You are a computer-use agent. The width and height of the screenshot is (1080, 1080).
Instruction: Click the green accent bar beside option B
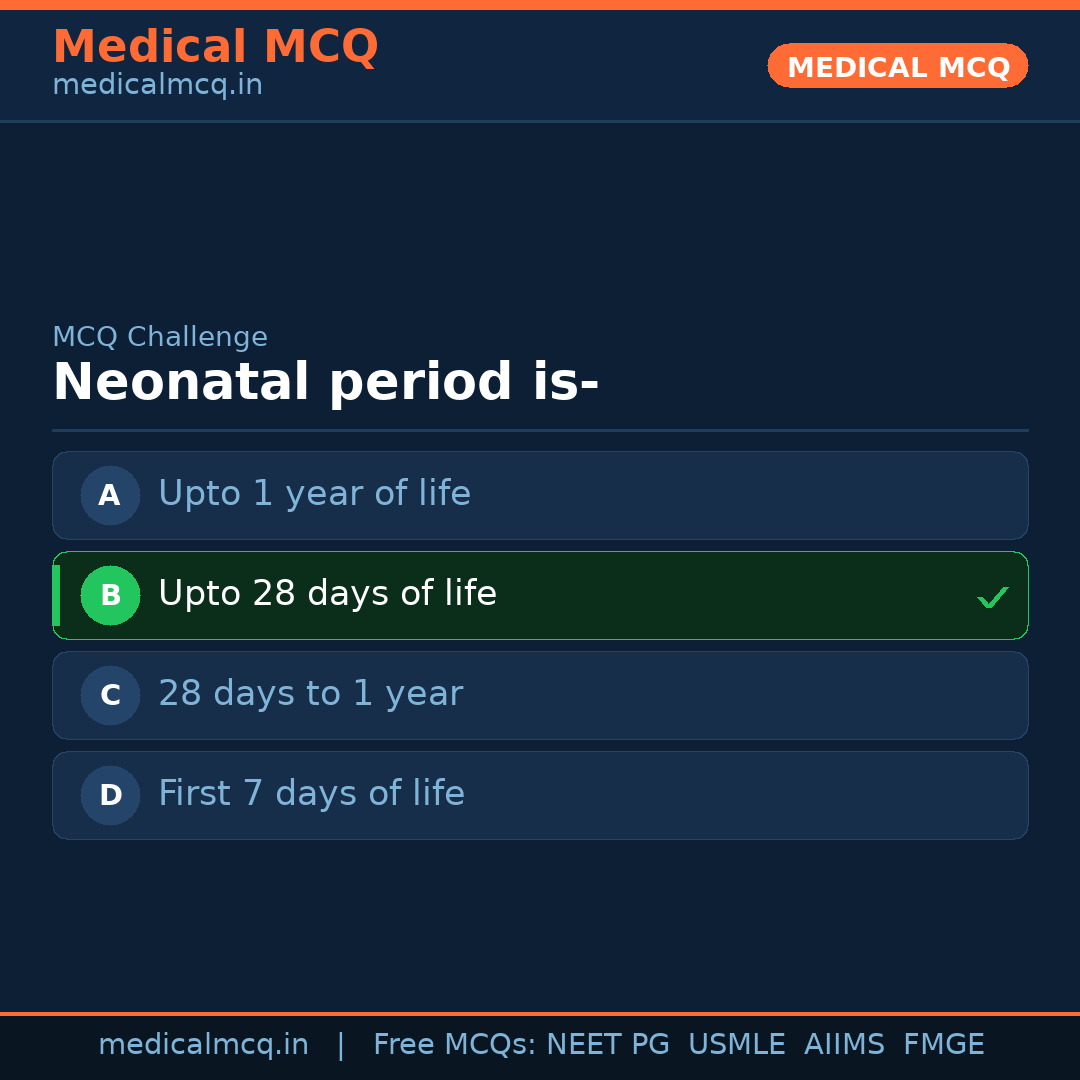tap(56, 595)
